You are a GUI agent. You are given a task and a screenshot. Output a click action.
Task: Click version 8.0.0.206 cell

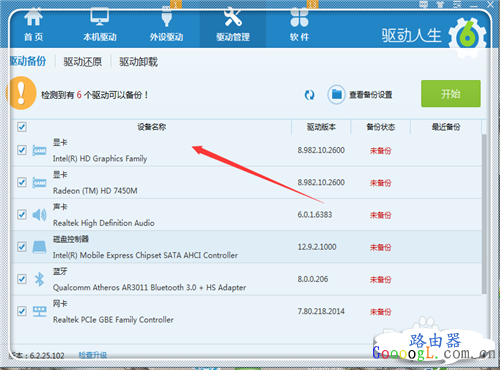pos(313,279)
